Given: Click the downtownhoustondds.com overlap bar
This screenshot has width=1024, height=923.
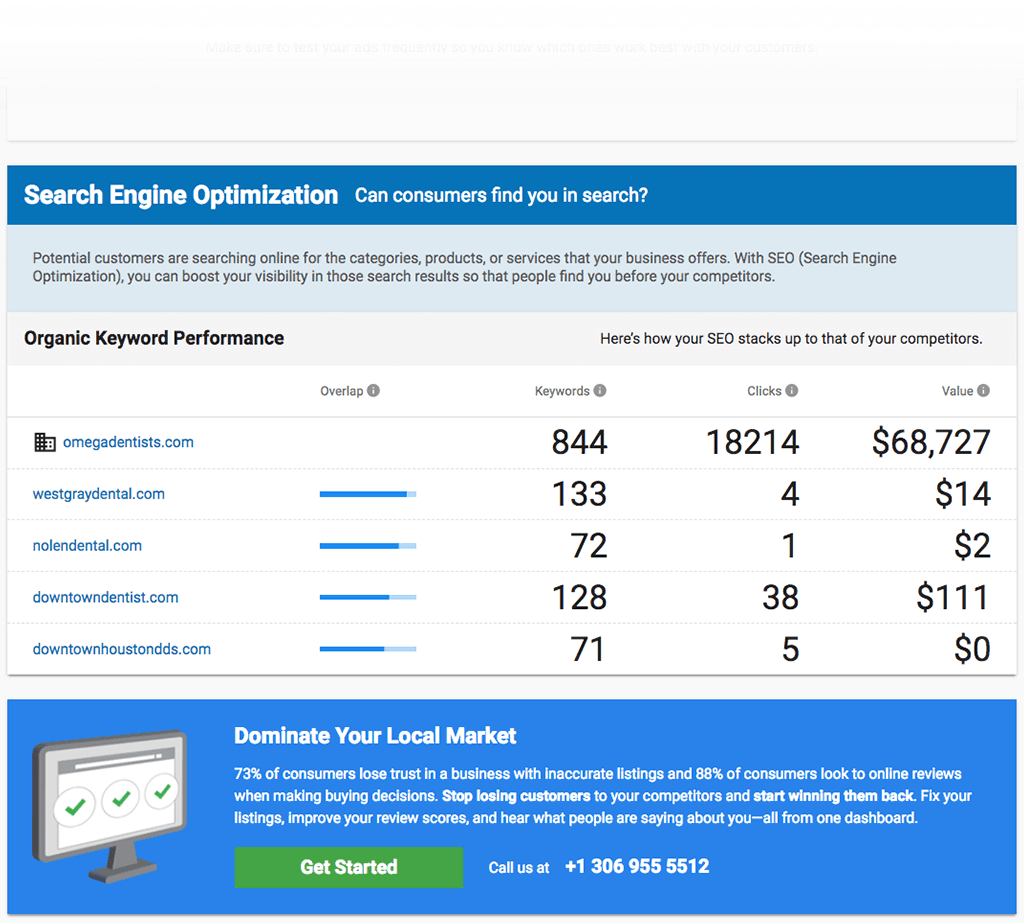Looking at the screenshot, I should pos(368,649).
